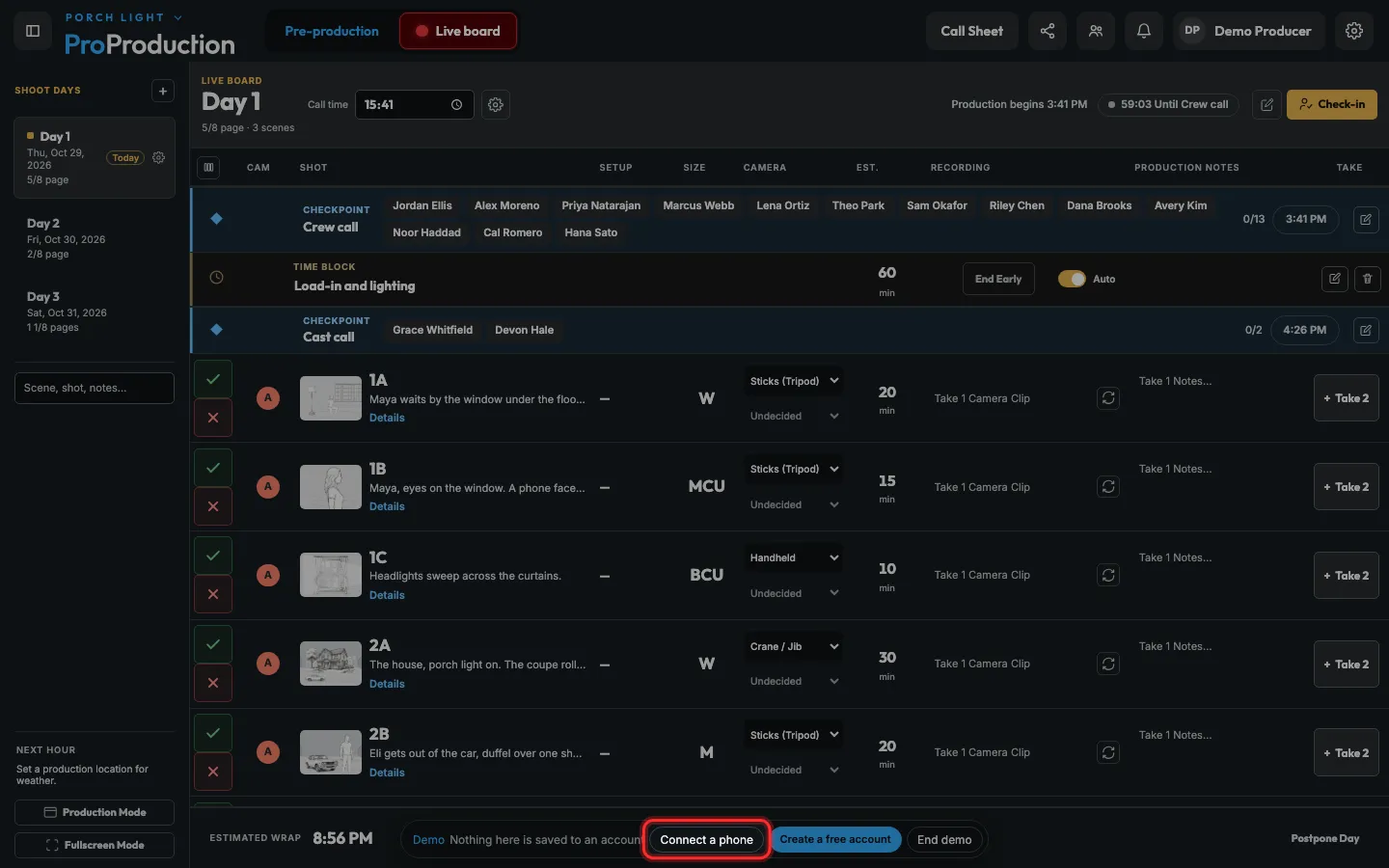Mark shot 1B as complete
1389x868 pixels.
tap(213, 468)
